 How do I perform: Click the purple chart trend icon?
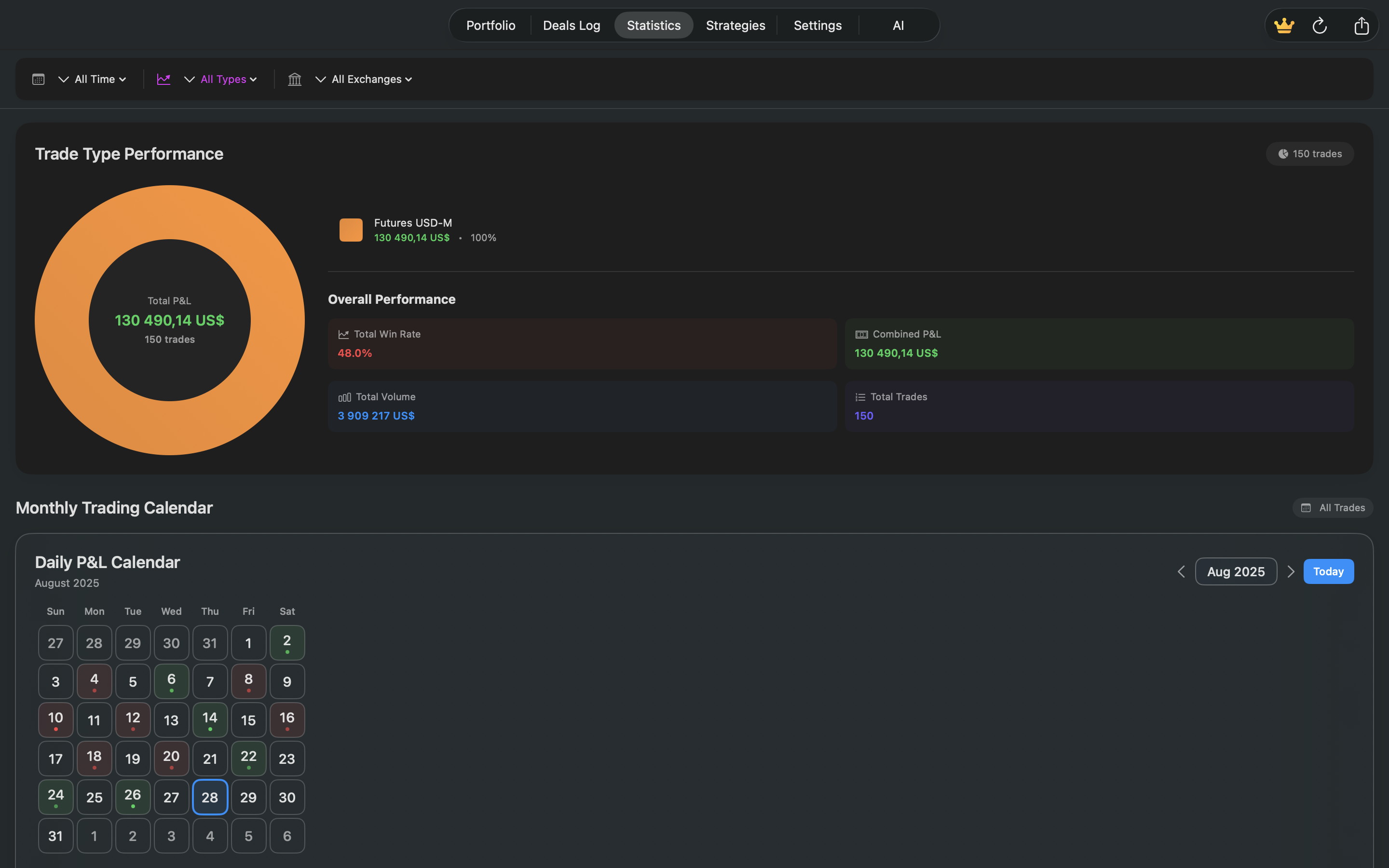tap(163, 79)
